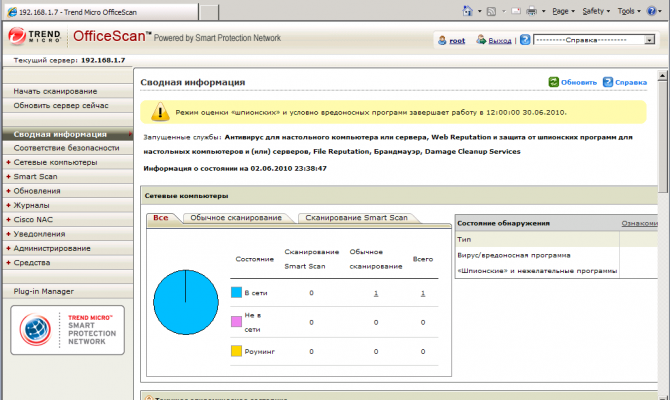Select Сводная информация in sidebar
The width and height of the screenshot is (670, 400).
coord(68,134)
